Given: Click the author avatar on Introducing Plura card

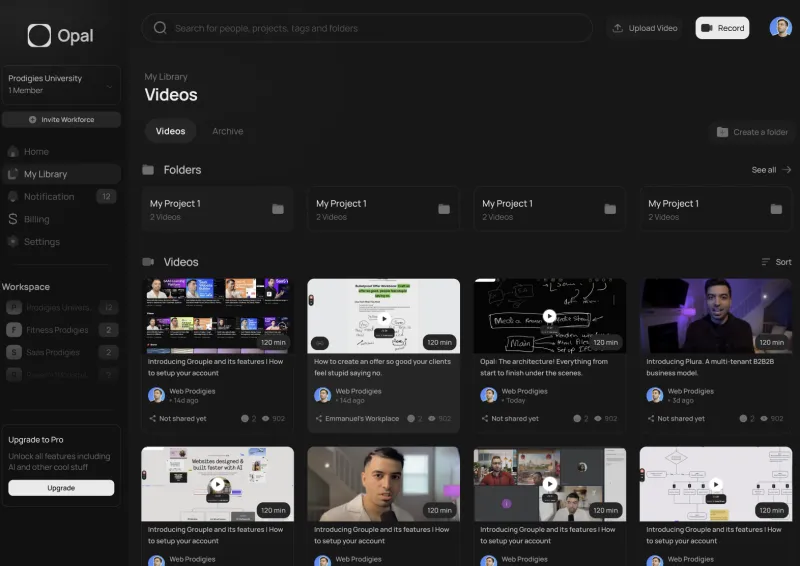Looking at the screenshot, I should tap(655, 395).
